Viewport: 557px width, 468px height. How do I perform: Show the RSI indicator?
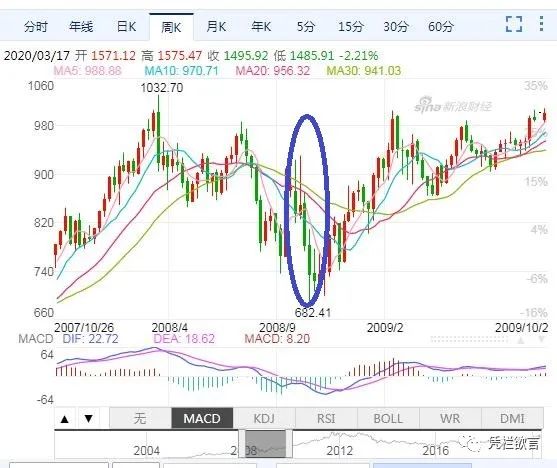point(326,418)
